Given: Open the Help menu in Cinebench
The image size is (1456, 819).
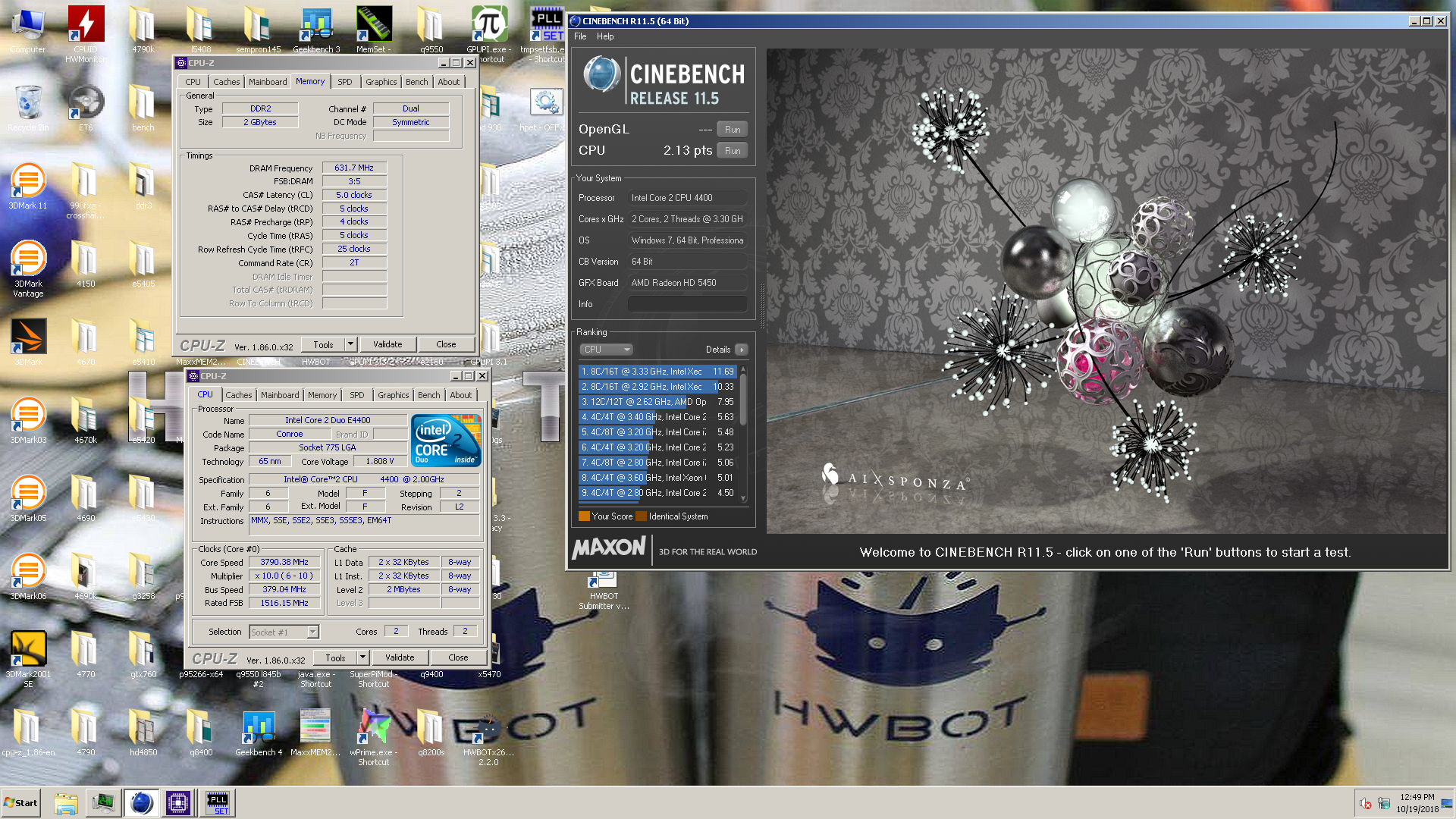Looking at the screenshot, I should [x=605, y=36].
